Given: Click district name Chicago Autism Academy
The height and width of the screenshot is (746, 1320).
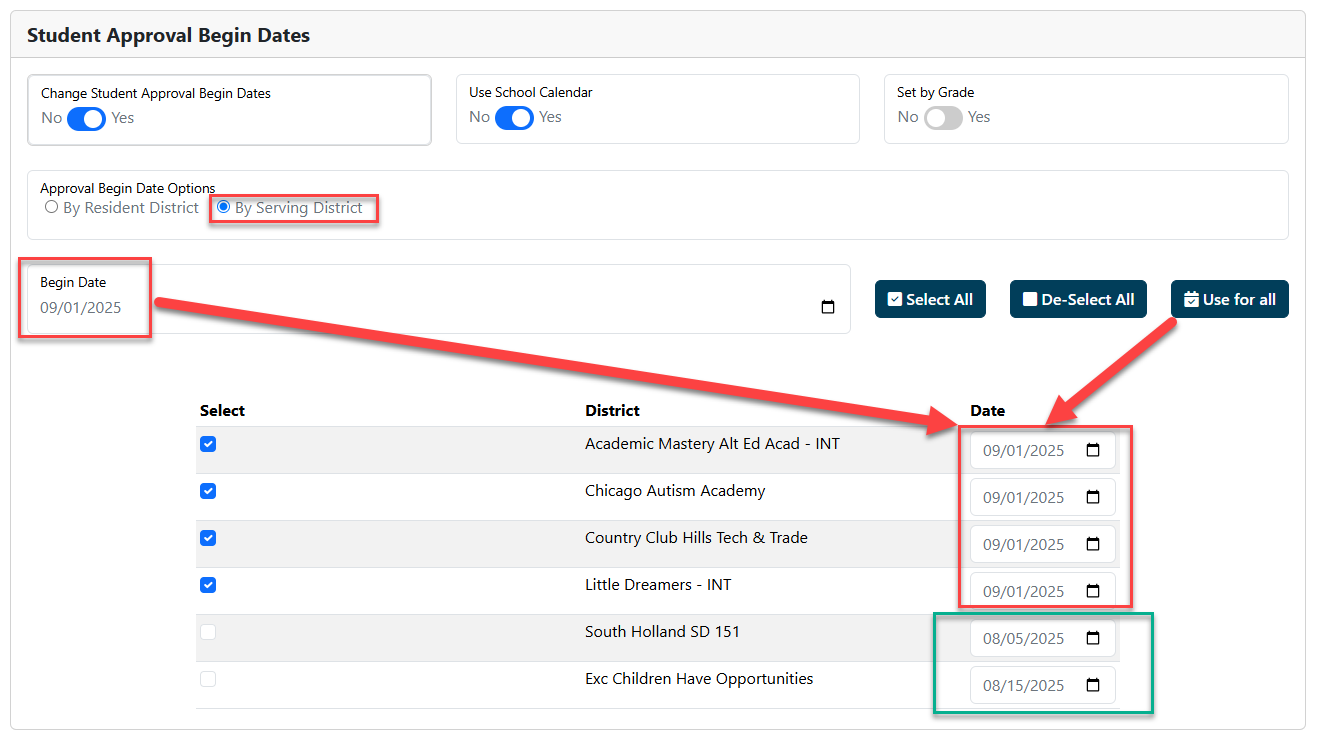Looking at the screenshot, I should (675, 491).
